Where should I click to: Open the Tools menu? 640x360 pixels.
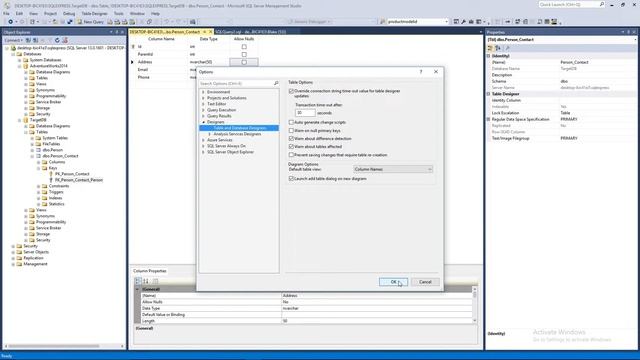tap(118, 13)
